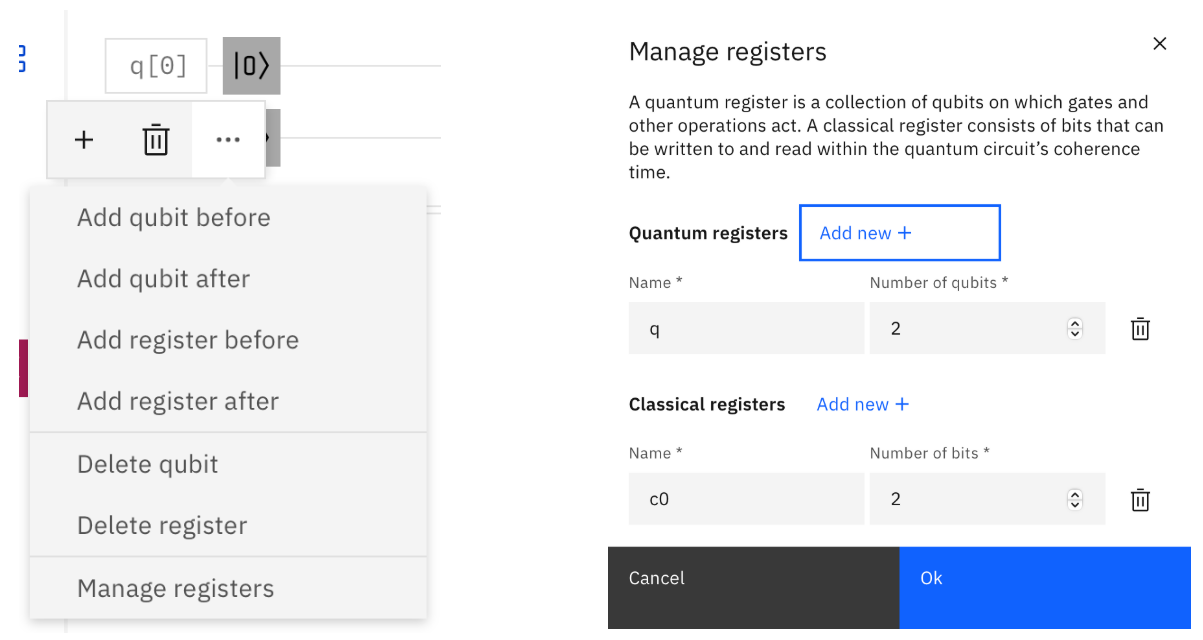
Task: Choose Add qubit after
Action: [x=164, y=279]
